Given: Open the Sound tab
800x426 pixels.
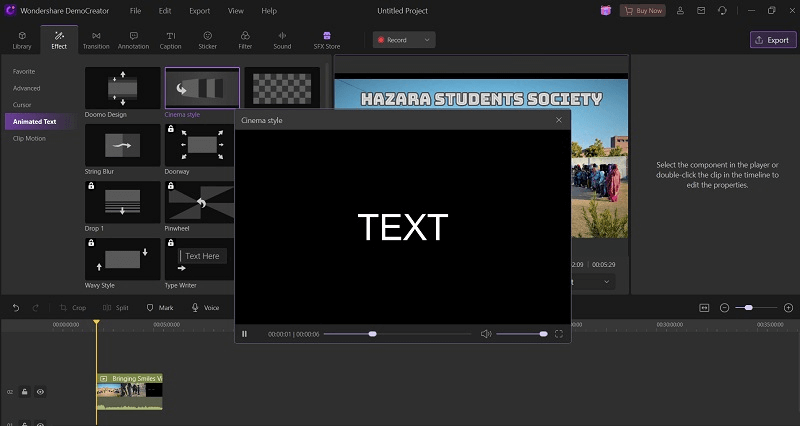Looking at the screenshot, I should point(282,40).
